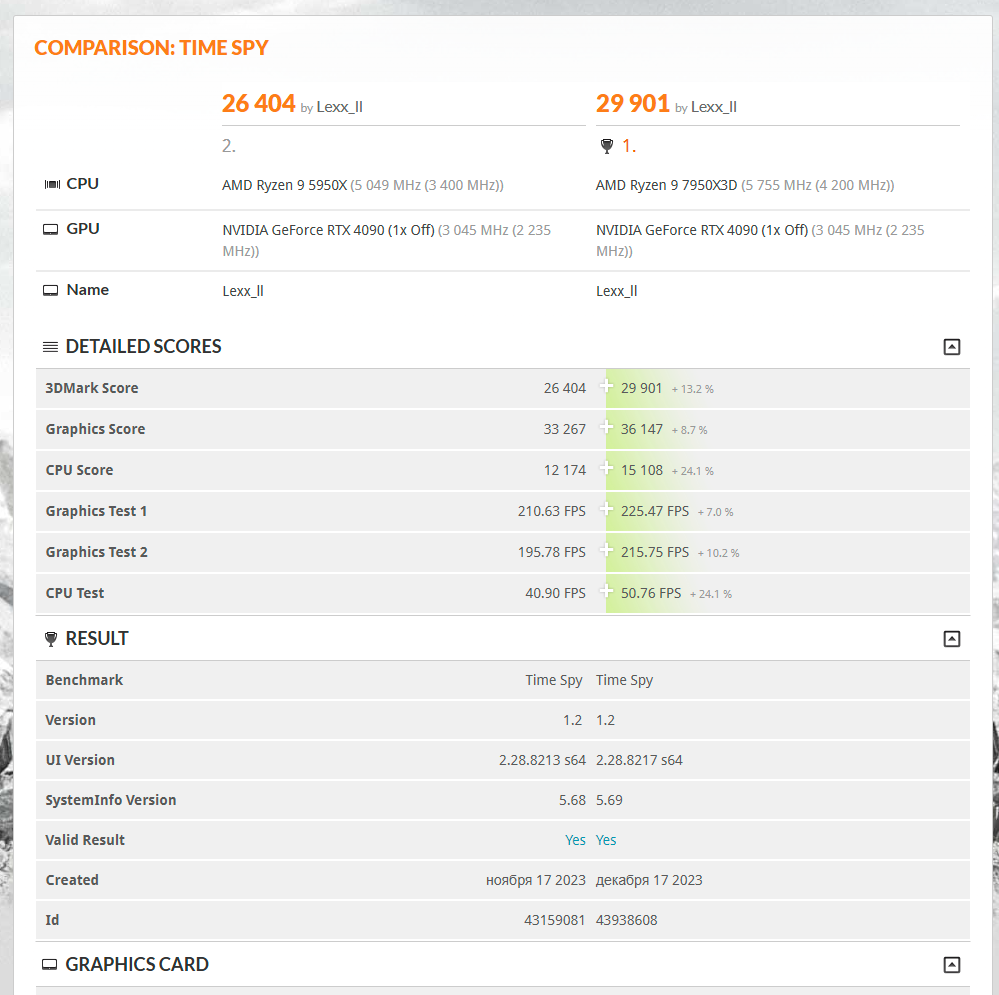Click the GPU row monitor icon
Image resolution: width=999 pixels, height=995 pixels.
(51, 229)
